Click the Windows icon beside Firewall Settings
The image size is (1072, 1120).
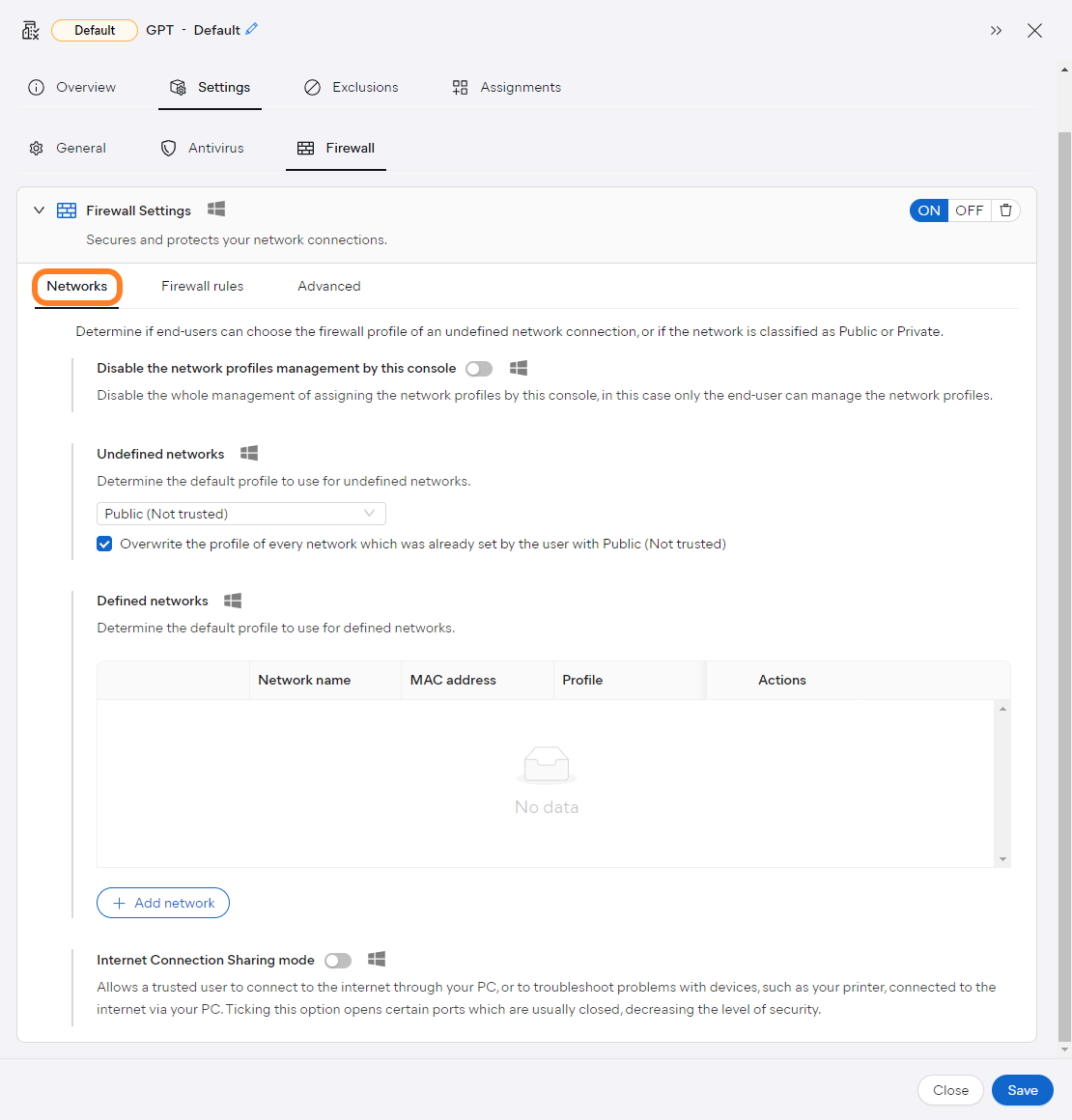(215, 209)
